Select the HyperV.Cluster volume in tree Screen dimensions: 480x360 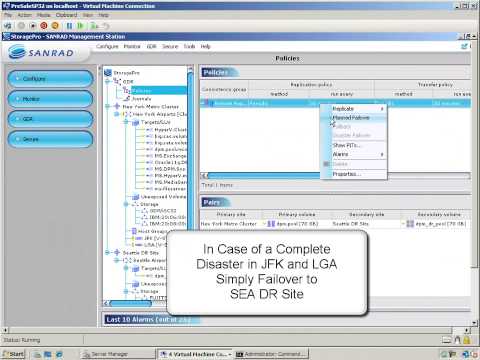point(170,129)
